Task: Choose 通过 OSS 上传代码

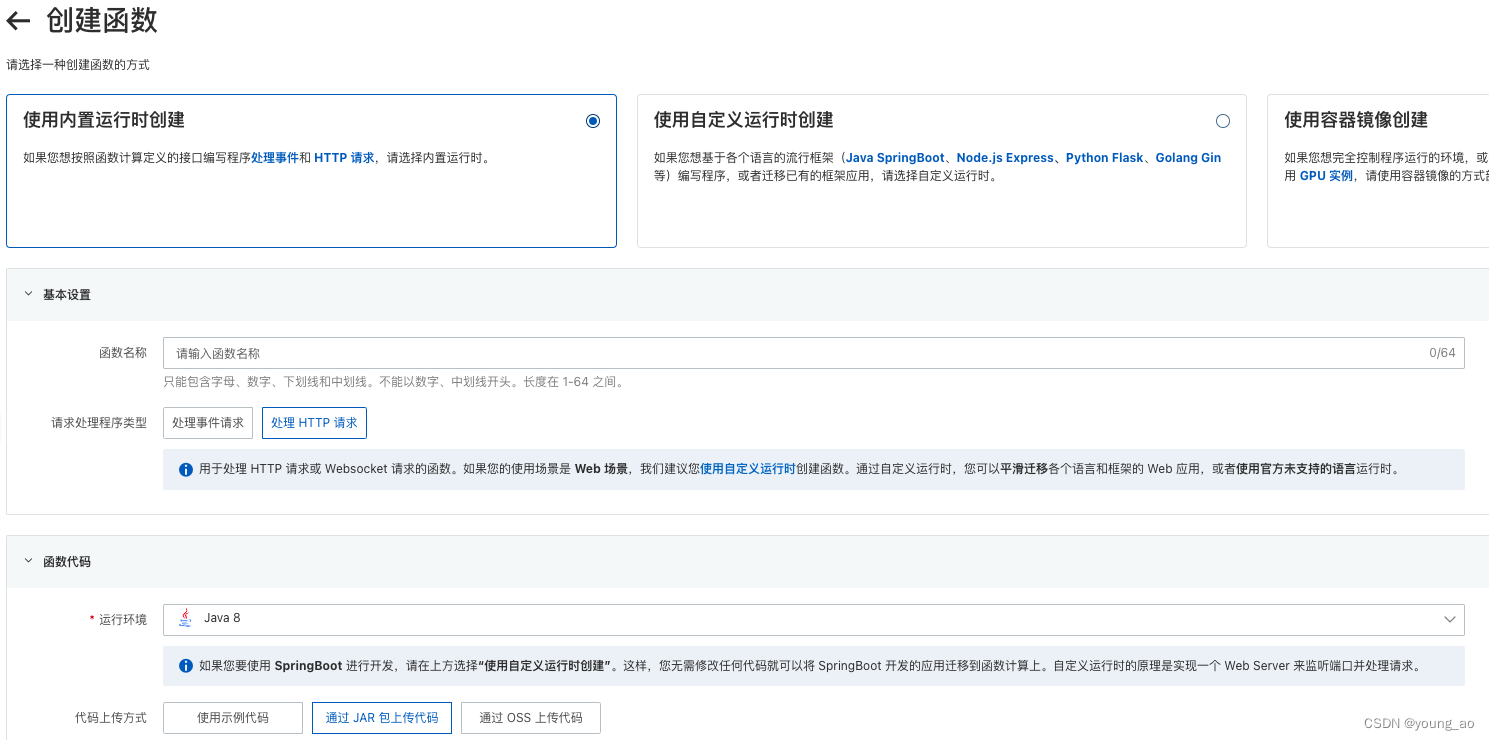Action: coord(530,717)
